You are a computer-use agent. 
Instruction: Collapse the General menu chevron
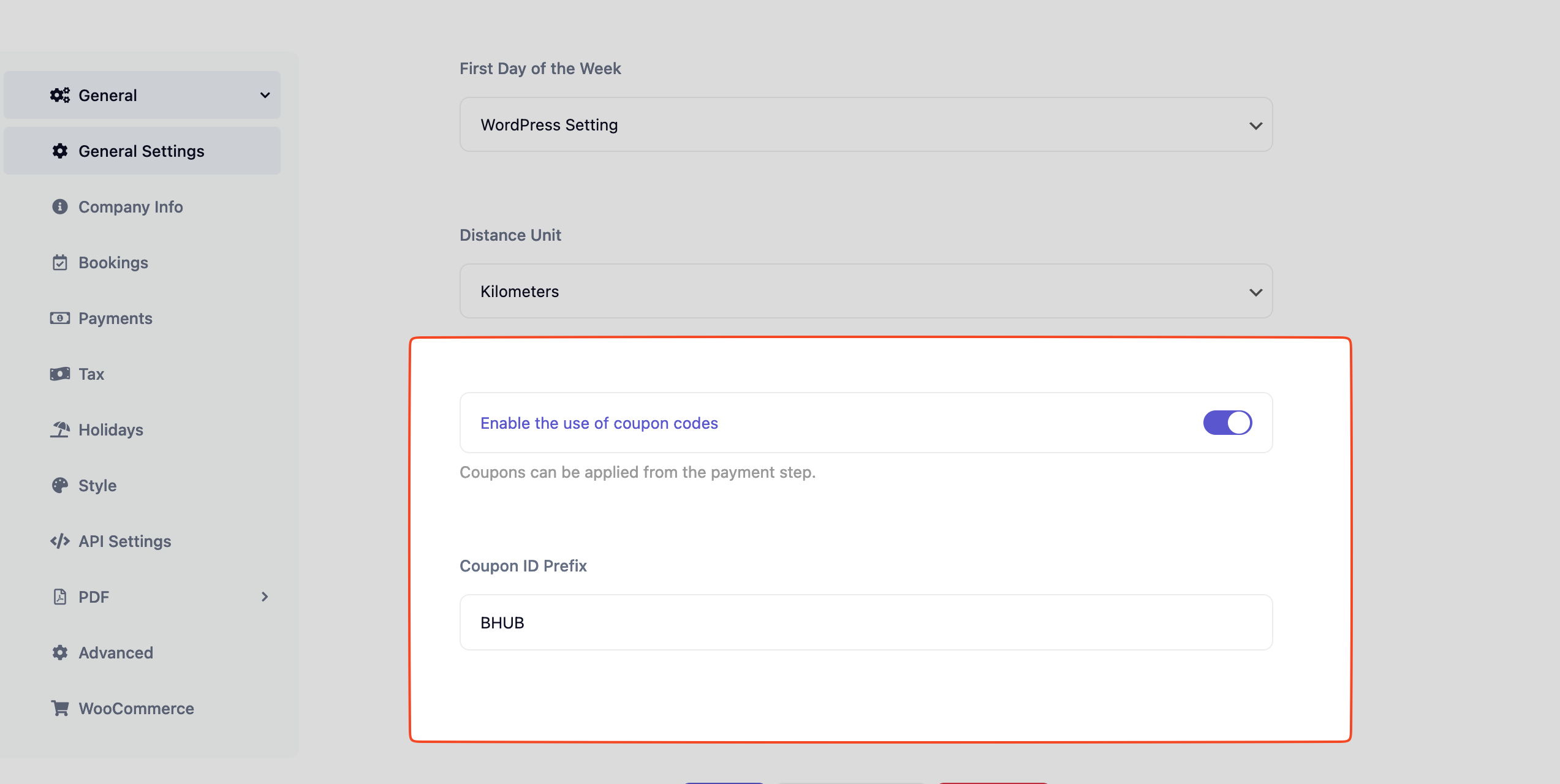[x=265, y=95]
